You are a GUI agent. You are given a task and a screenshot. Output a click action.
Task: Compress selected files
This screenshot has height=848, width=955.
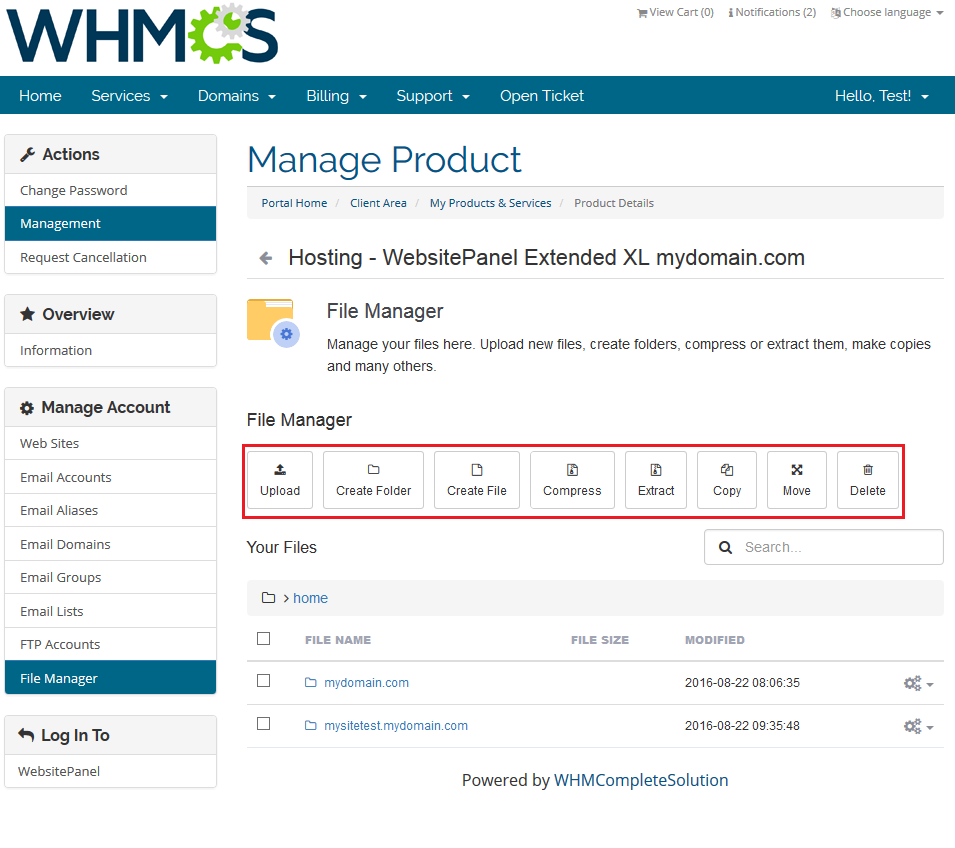(x=572, y=480)
